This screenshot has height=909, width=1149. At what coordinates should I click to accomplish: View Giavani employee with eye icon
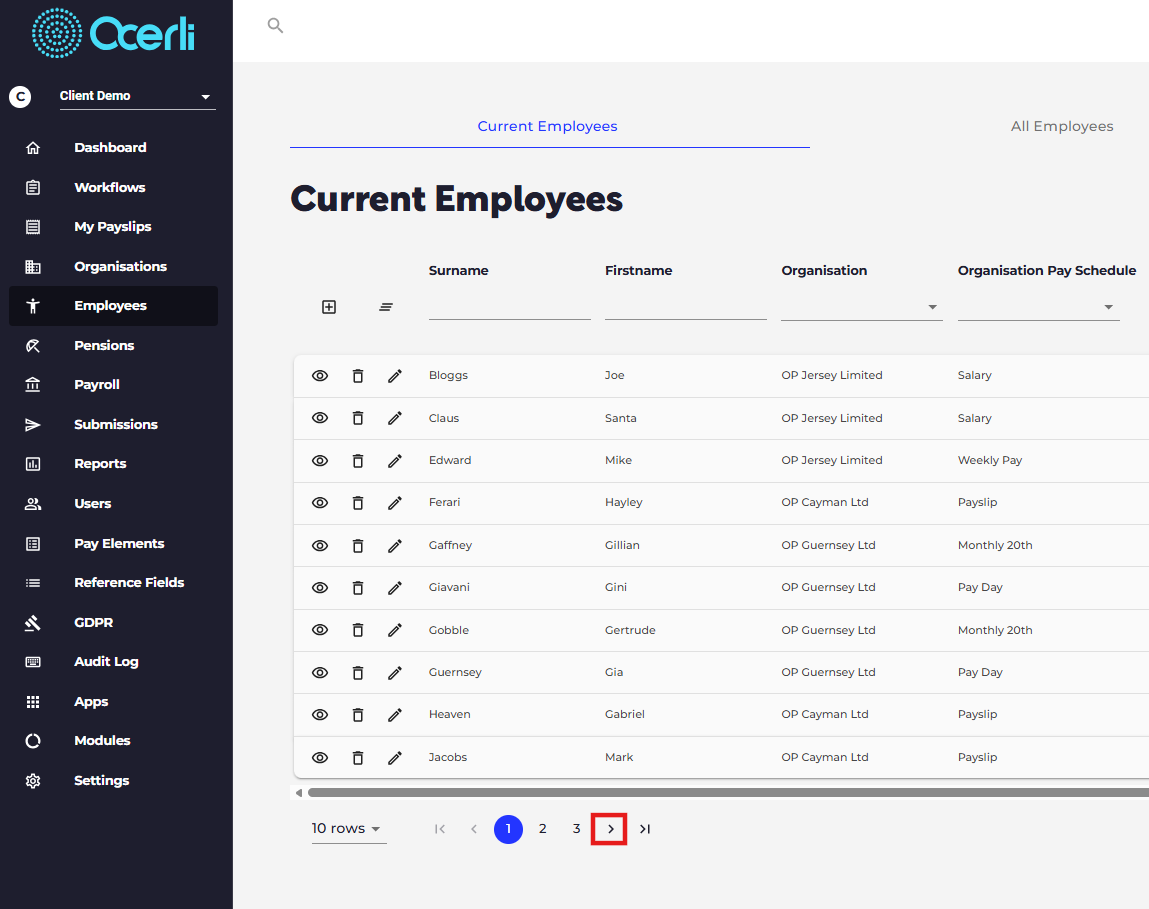(x=320, y=588)
